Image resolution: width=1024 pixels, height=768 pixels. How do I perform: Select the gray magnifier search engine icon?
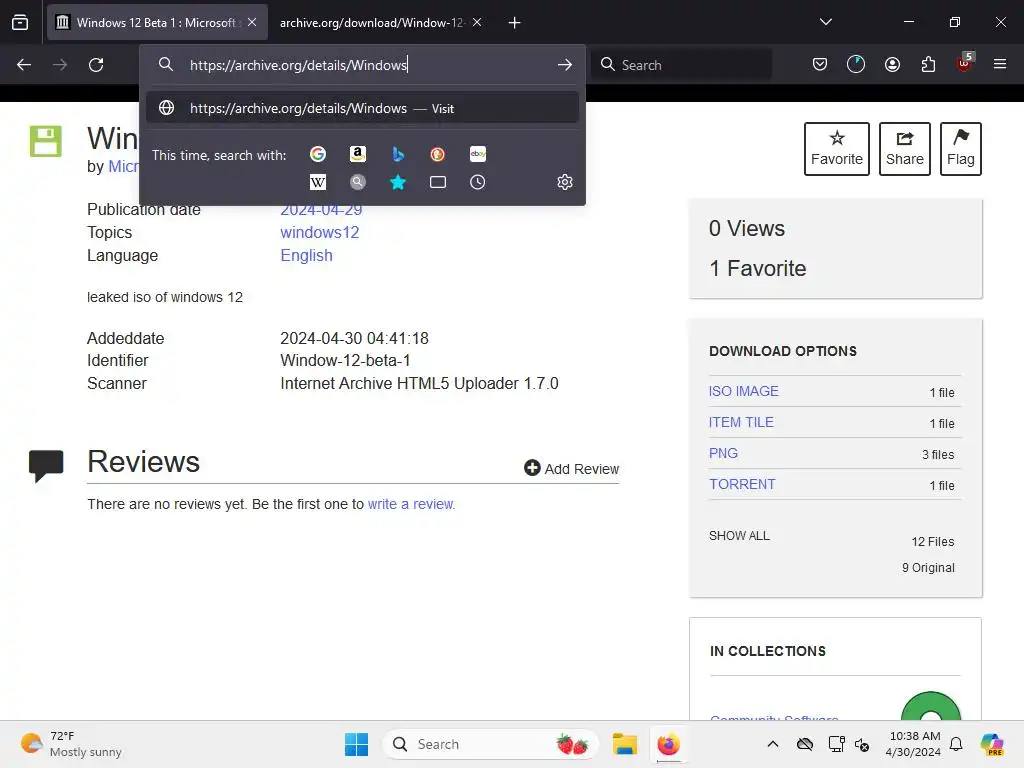point(357,182)
